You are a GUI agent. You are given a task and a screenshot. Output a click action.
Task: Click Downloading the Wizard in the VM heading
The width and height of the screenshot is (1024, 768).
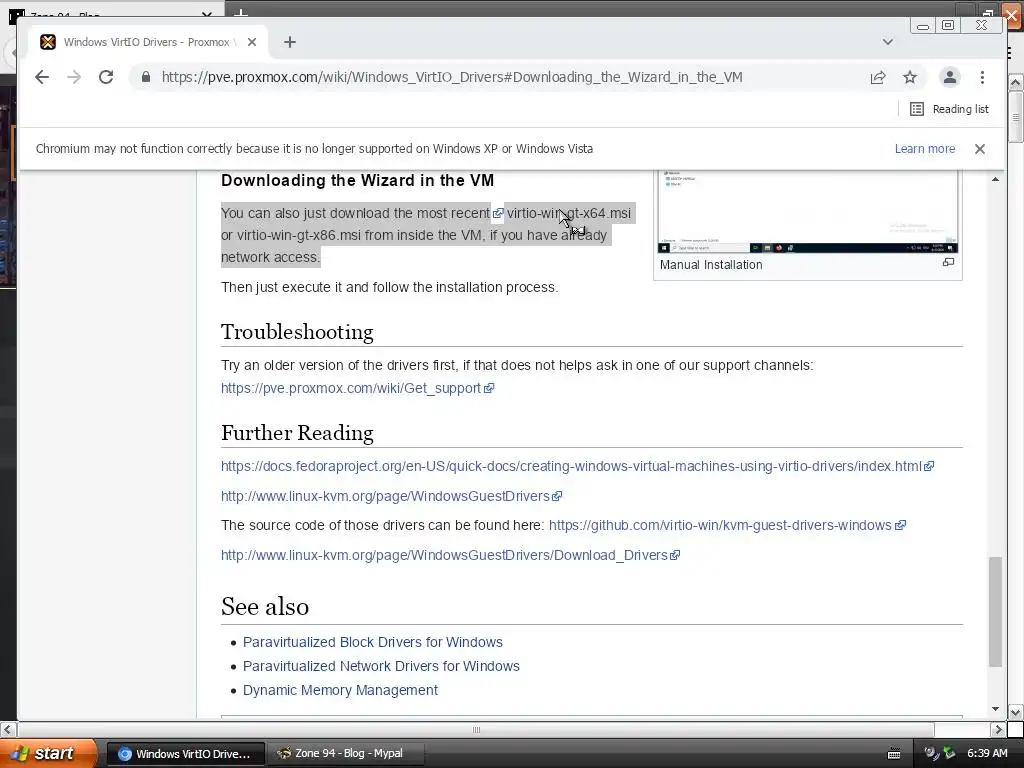point(357,180)
